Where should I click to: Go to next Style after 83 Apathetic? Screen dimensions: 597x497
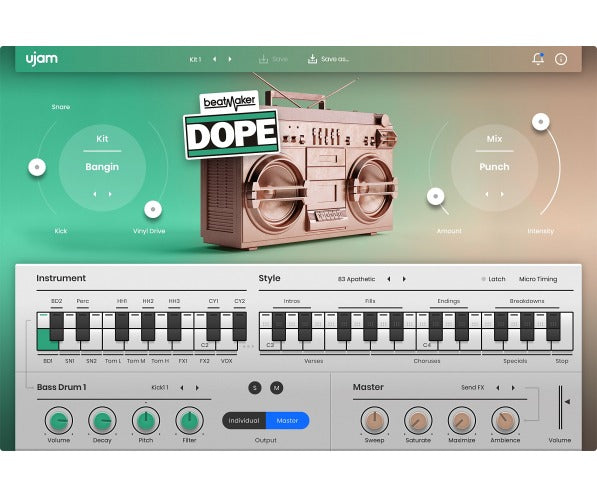[x=404, y=279]
